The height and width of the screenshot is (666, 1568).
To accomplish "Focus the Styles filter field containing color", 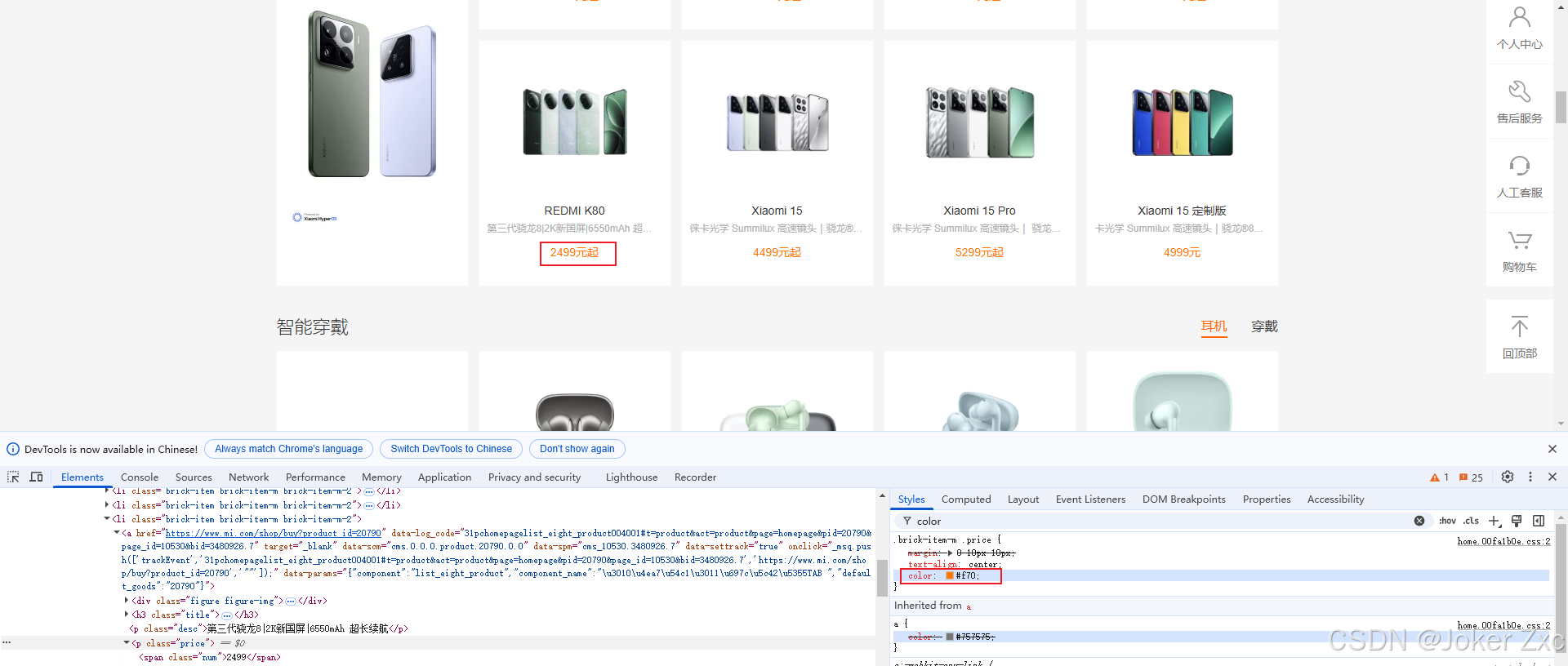I will pyautogui.click(x=1164, y=521).
